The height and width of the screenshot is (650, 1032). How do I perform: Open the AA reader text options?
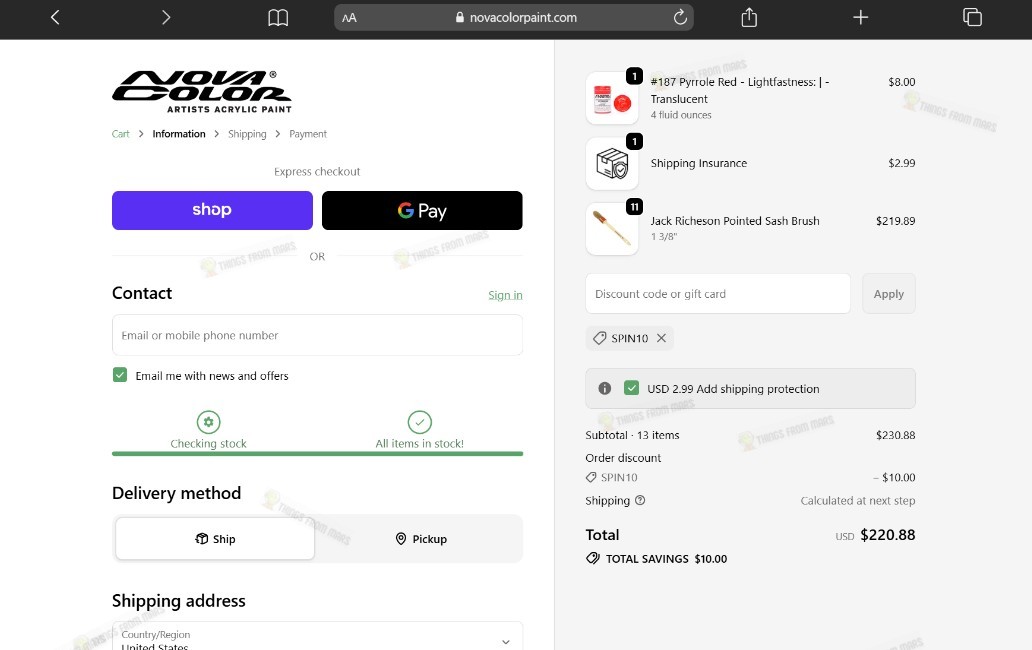(349, 18)
